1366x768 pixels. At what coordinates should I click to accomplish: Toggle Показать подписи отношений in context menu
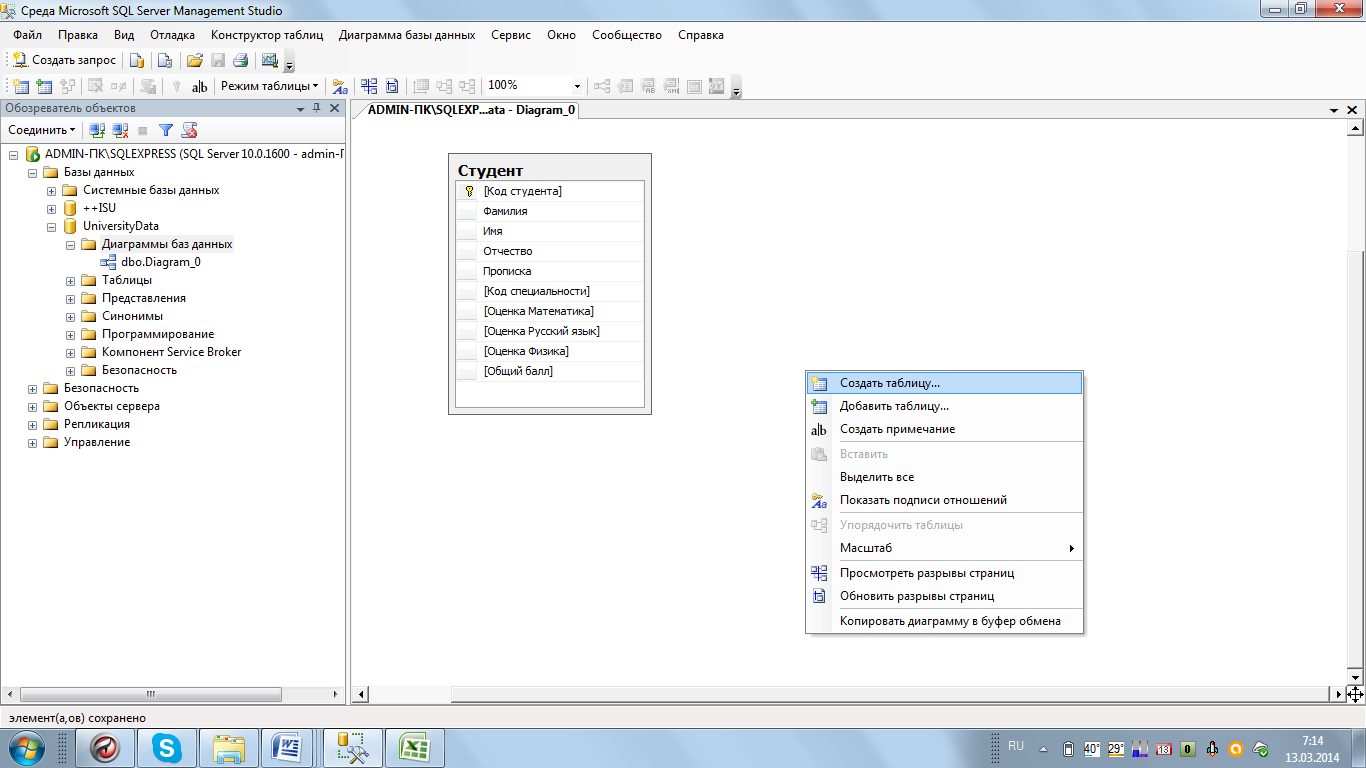click(x=923, y=500)
